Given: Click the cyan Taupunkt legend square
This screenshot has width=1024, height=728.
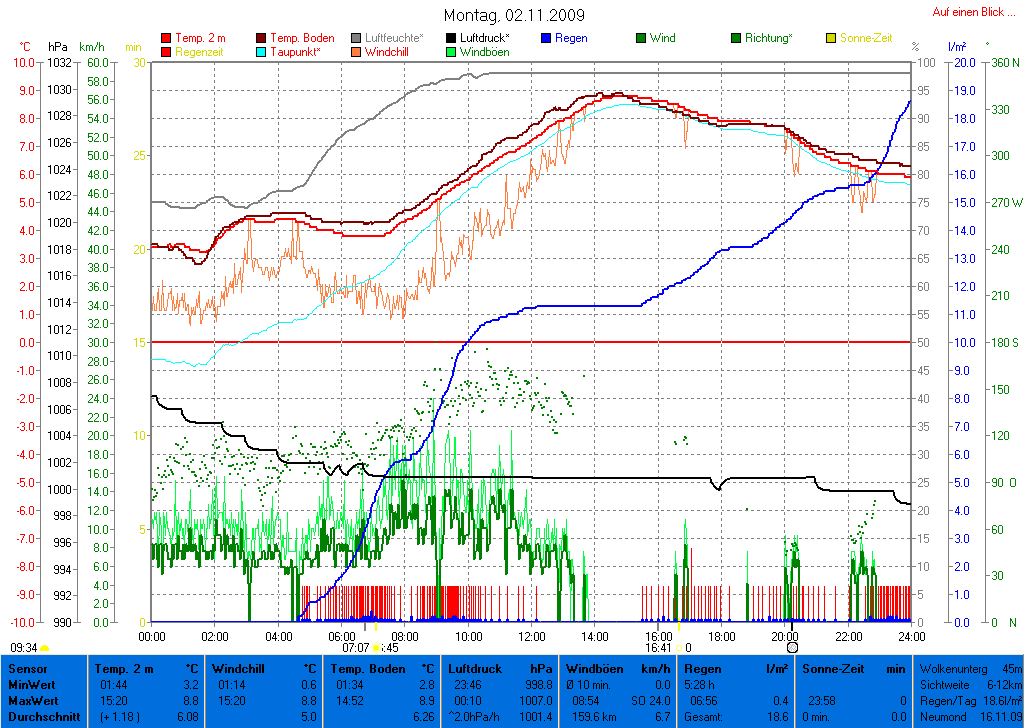Looking at the screenshot, I should [x=262, y=51].
